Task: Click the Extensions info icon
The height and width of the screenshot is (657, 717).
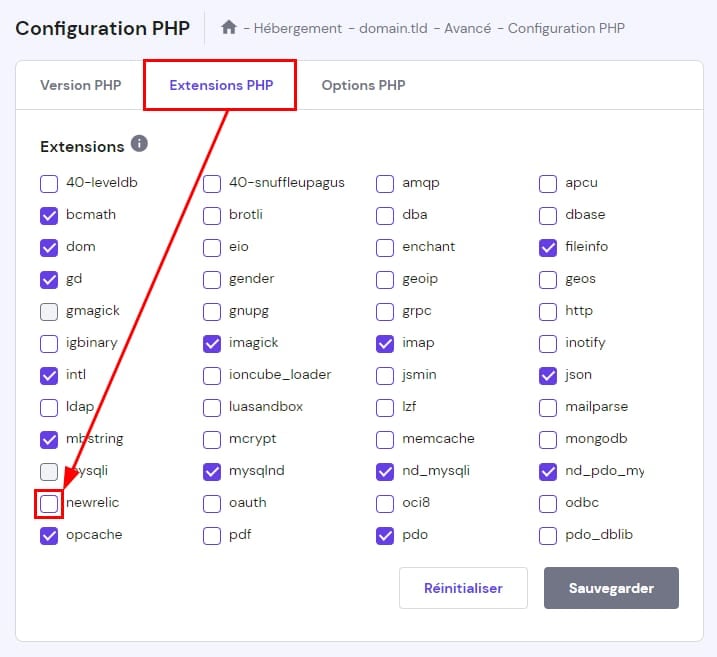Action: [139, 145]
